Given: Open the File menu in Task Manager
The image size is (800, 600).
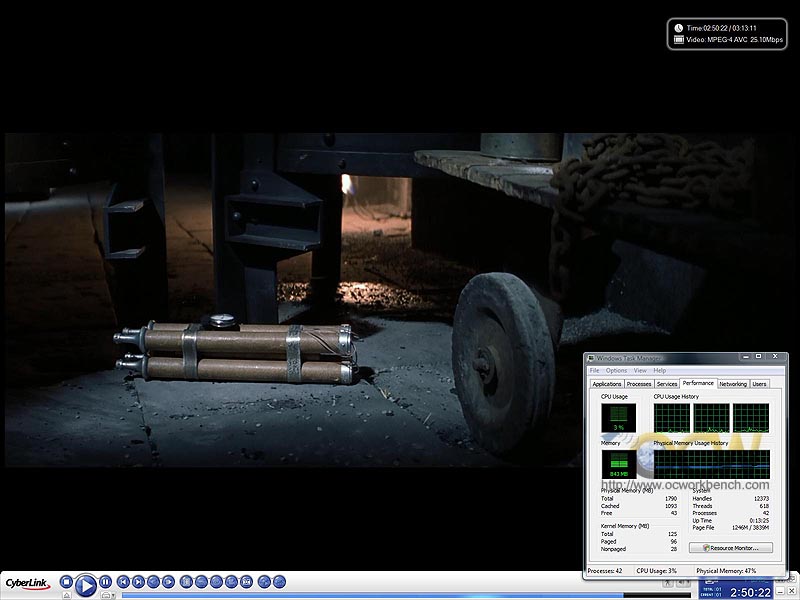Looking at the screenshot, I should [x=594, y=370].
